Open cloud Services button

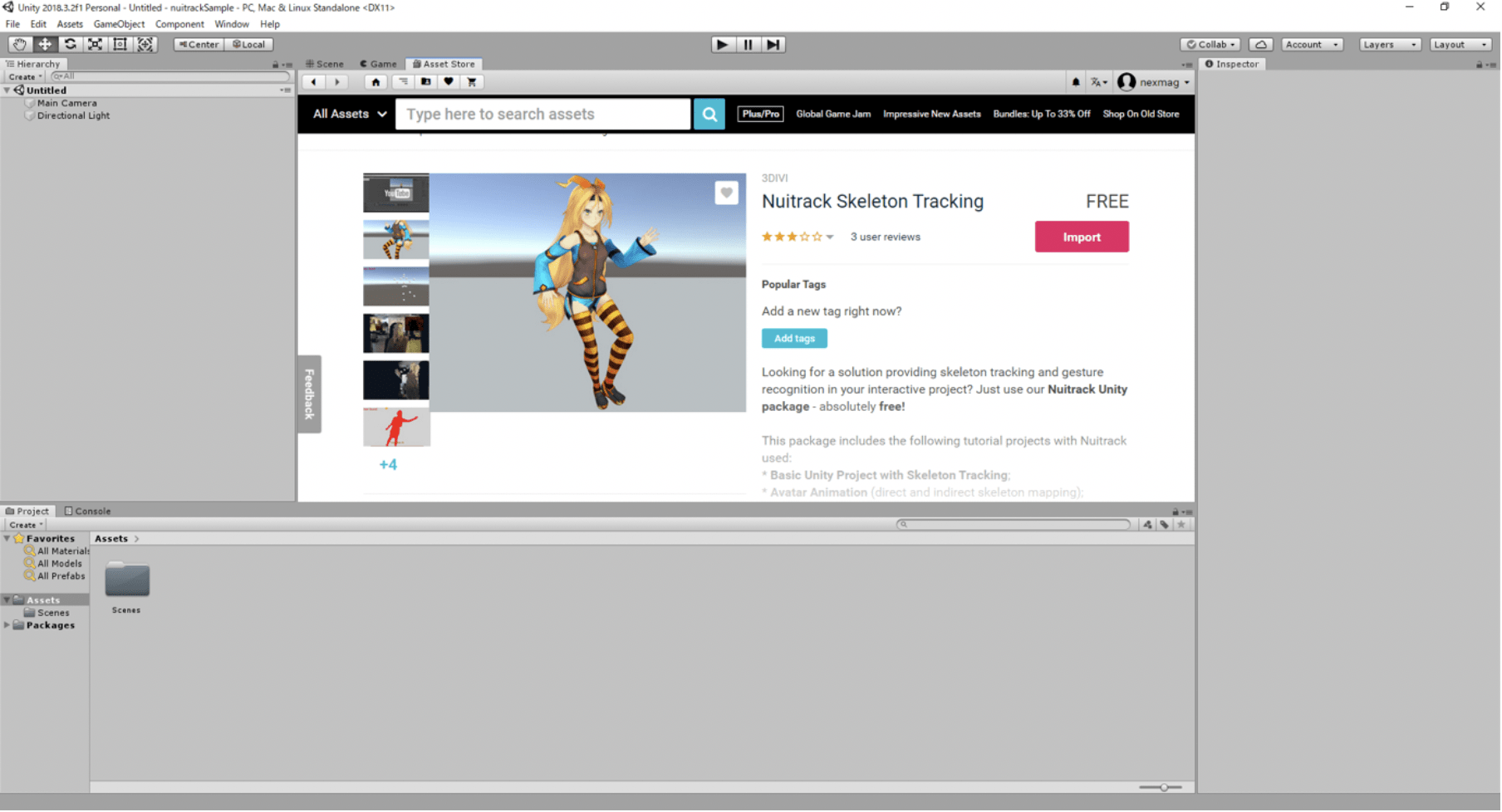click(1260, 45)
